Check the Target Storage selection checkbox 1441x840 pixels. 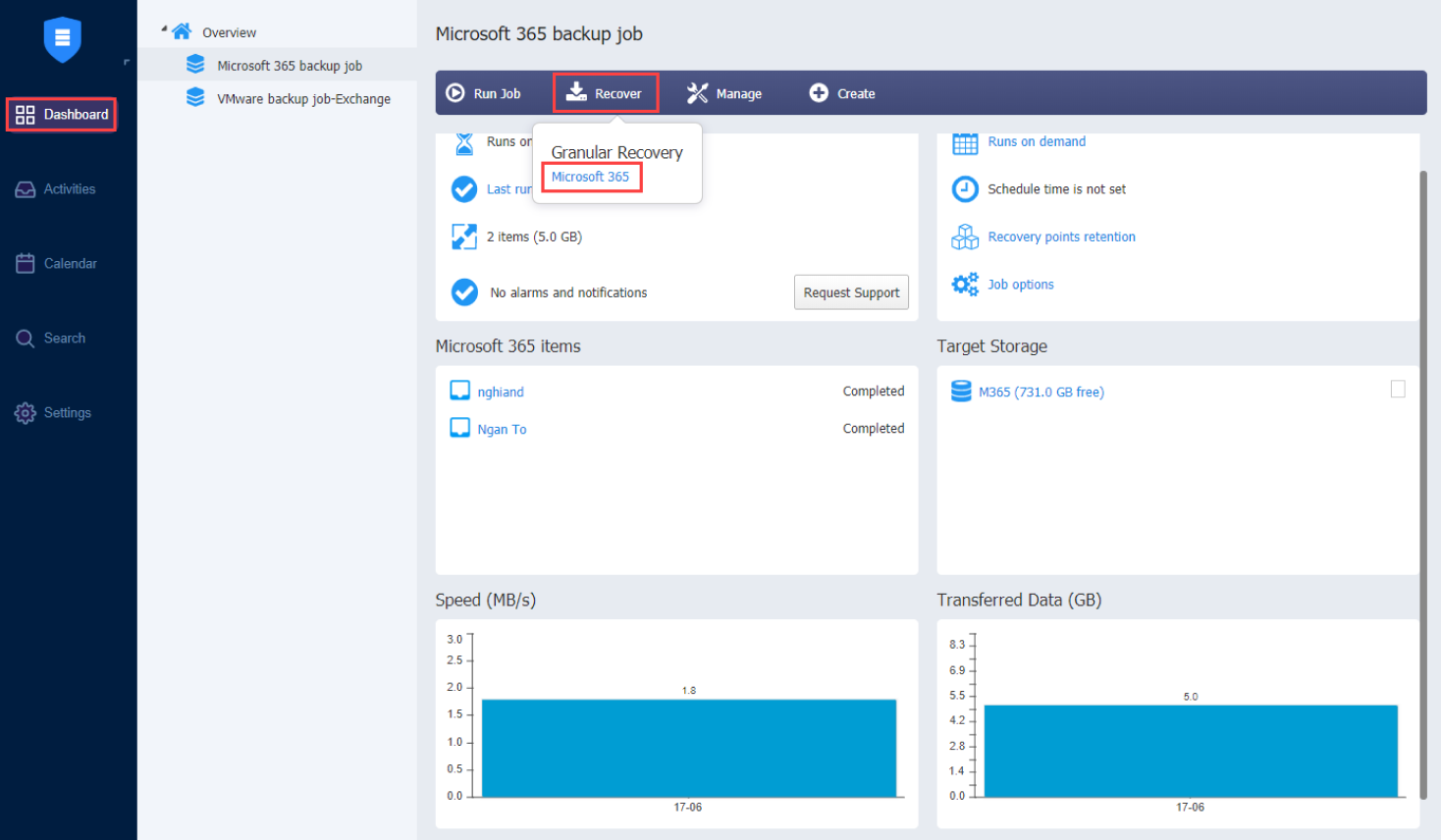pos(1398,389)
